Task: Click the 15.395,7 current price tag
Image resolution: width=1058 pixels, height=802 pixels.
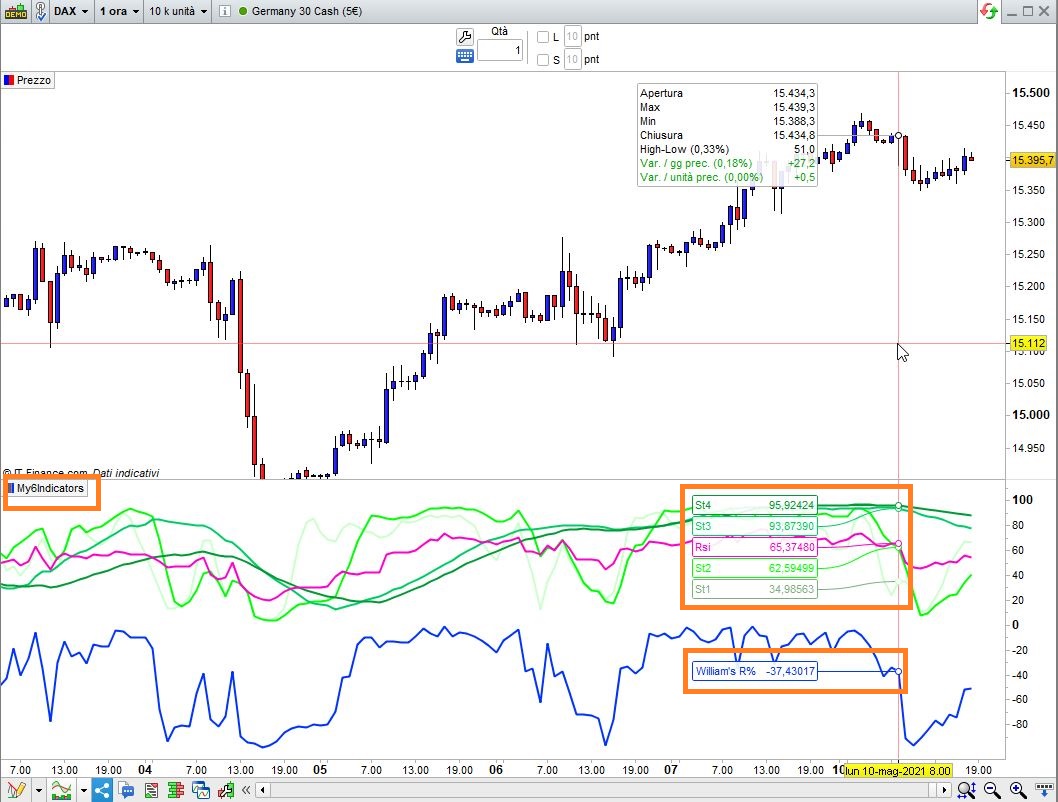Action: tap(1031, 160)
